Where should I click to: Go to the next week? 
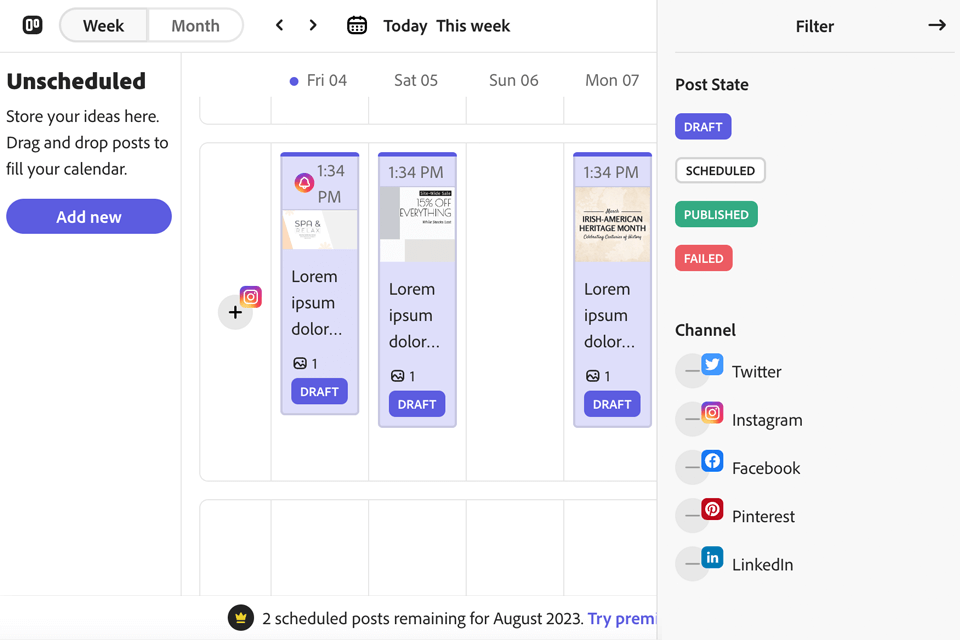(313, 25)
